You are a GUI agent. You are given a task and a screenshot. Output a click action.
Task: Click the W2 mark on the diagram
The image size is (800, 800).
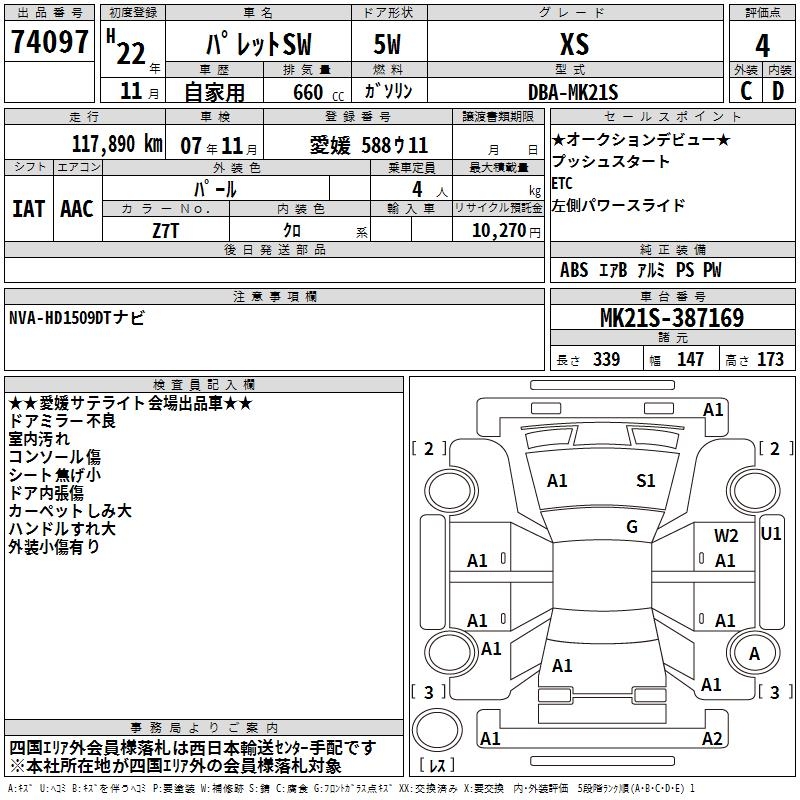pyautogui.click(x=726, y=536)
